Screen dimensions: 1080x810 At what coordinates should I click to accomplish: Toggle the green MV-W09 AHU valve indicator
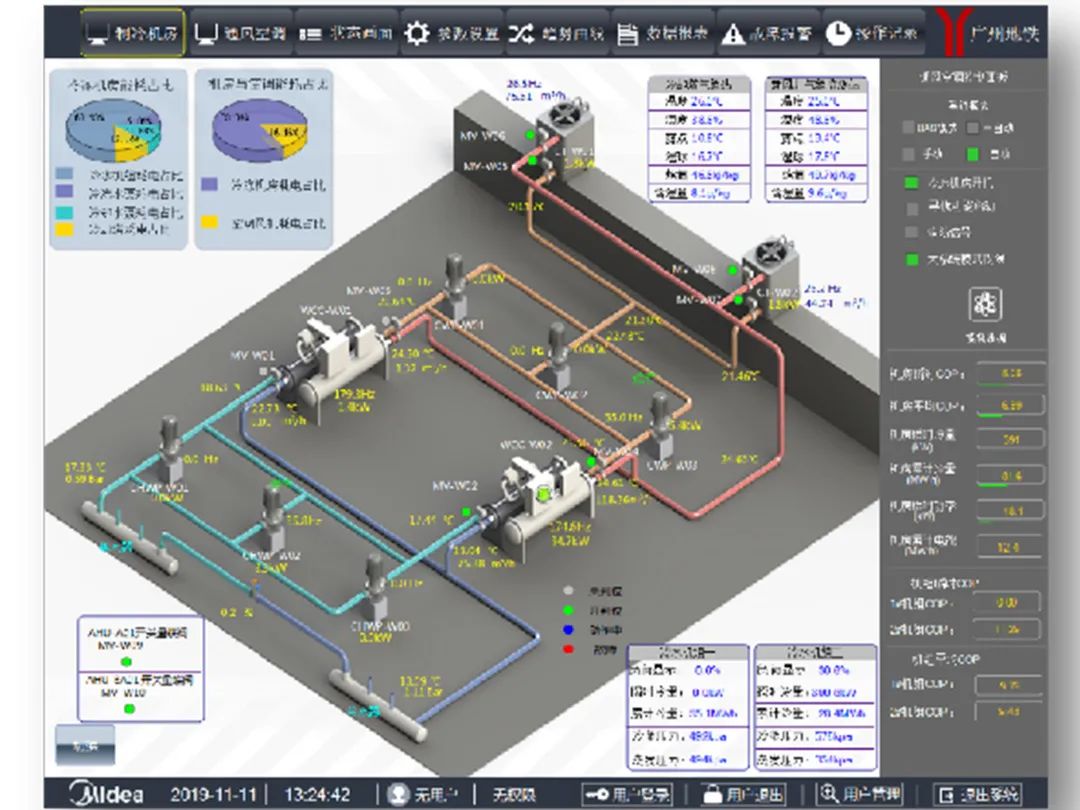point(127,661)
